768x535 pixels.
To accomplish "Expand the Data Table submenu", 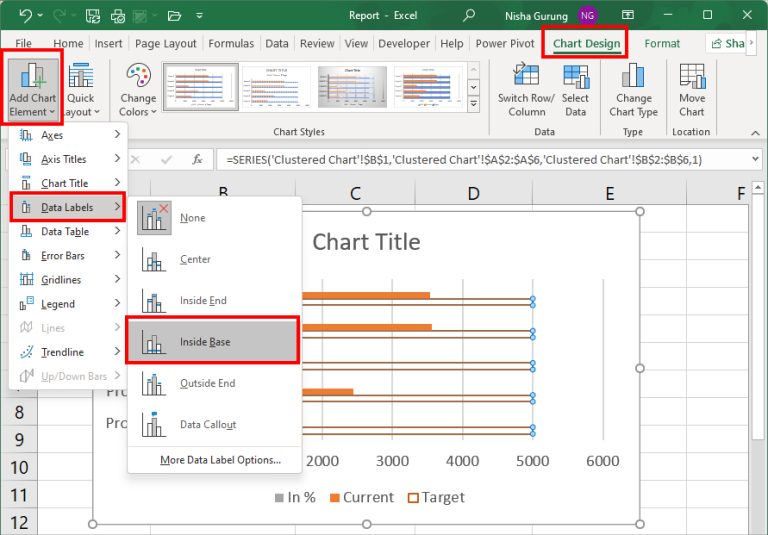I will click(x=68, y=231).
